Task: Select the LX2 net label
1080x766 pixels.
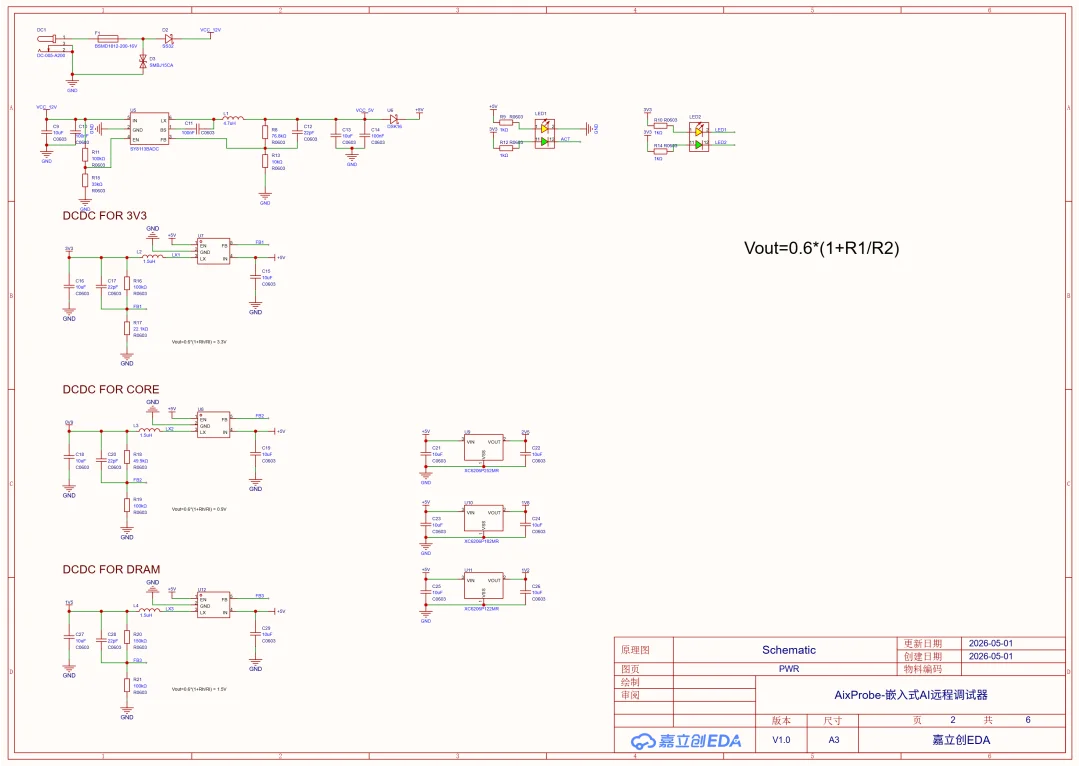Action: (x=169, y=428)
